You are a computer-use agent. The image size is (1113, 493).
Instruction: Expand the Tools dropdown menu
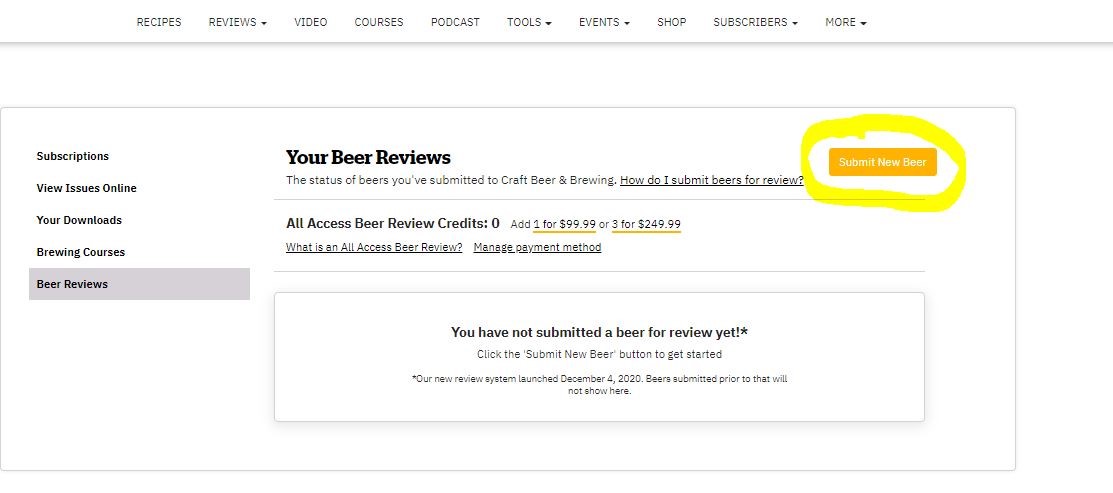point(530,22)
